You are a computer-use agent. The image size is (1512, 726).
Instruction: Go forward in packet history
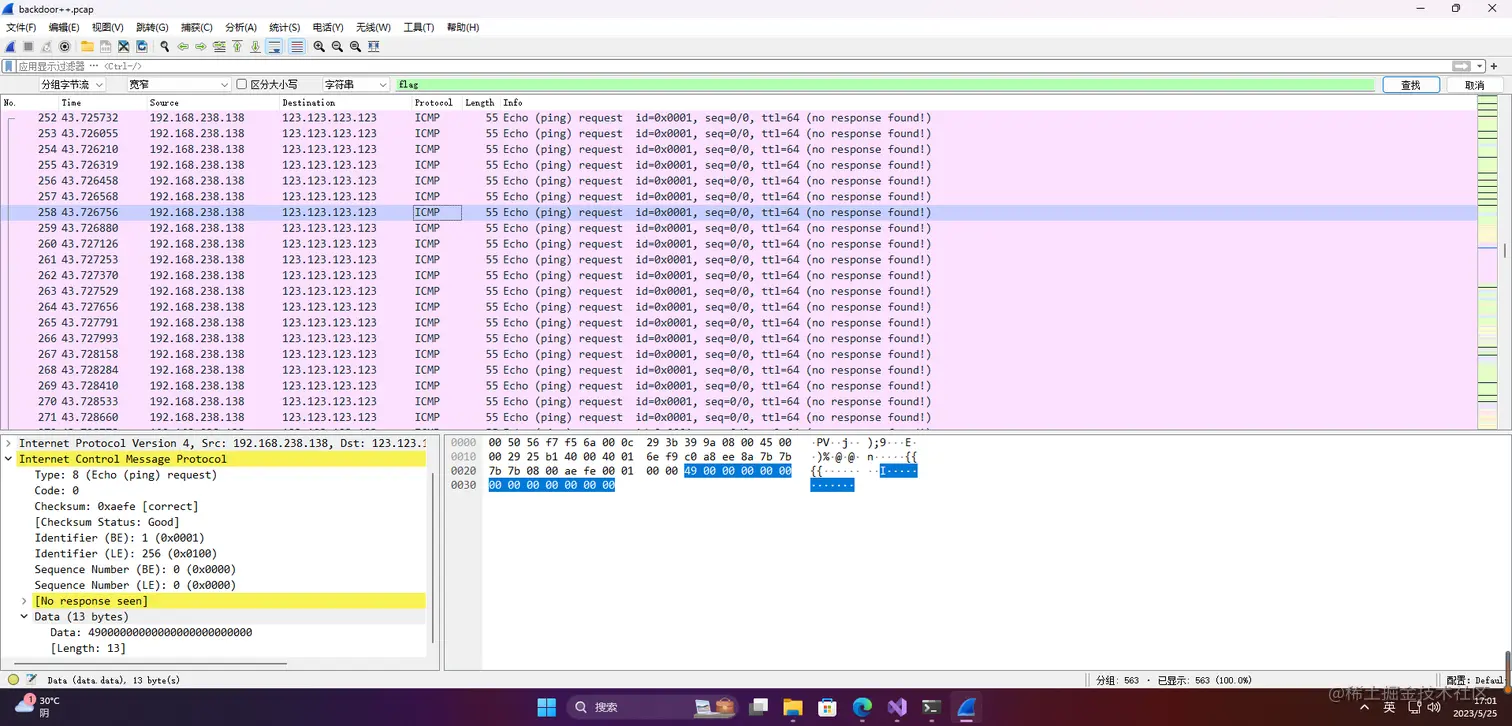coord(201,47)
